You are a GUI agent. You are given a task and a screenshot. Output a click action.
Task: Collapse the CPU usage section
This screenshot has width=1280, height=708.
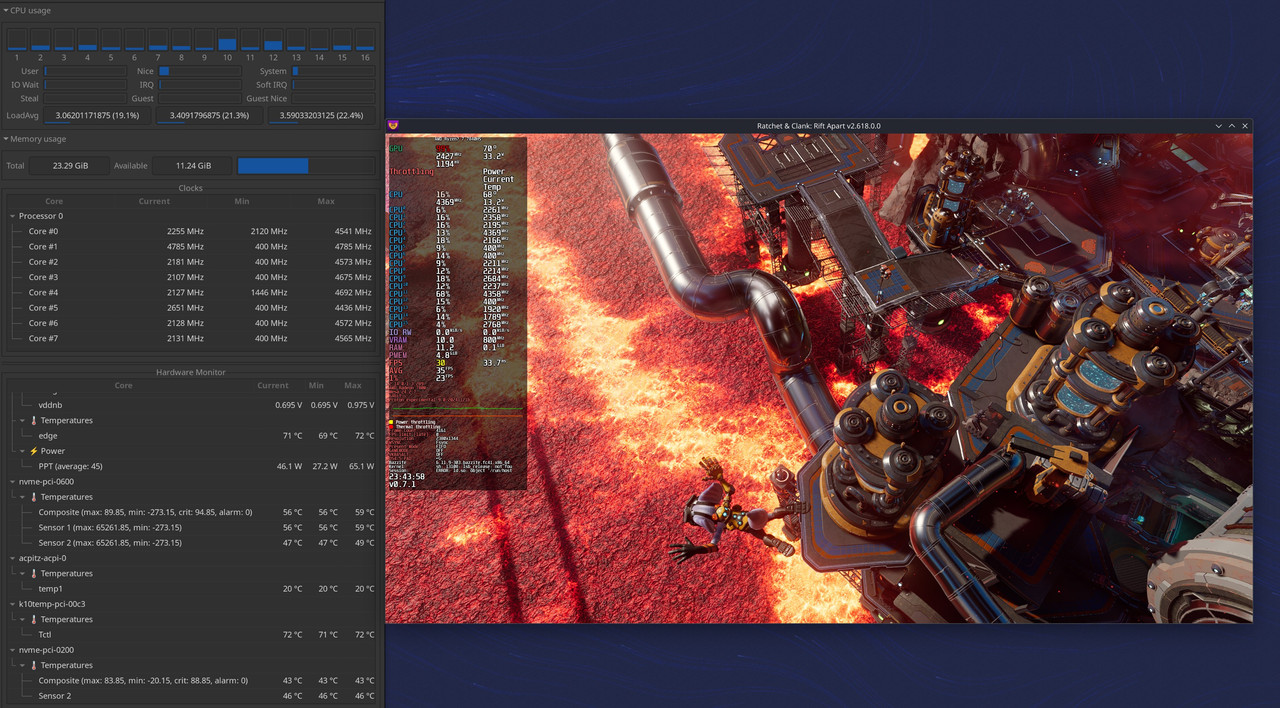pyautogui.click(x=5, y=10)
